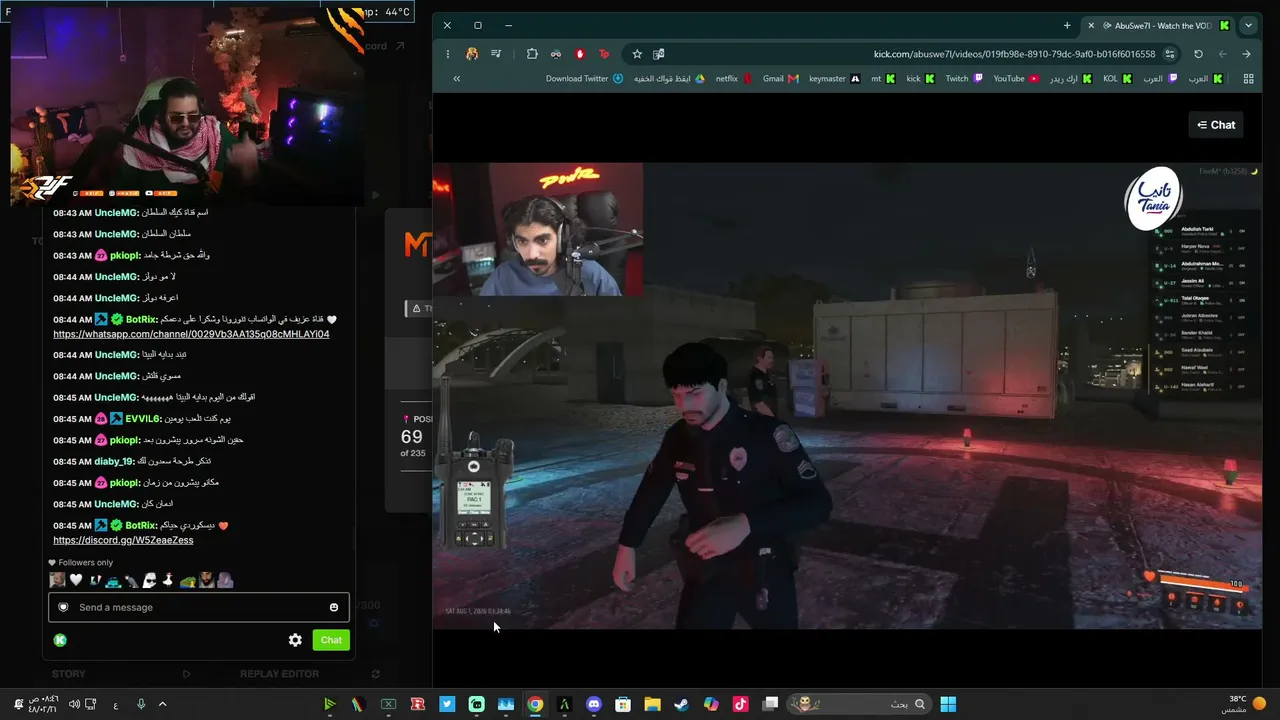Open the discord.gg invite link in chat
The image size is (1280, 720).
(x=123, y=540)
